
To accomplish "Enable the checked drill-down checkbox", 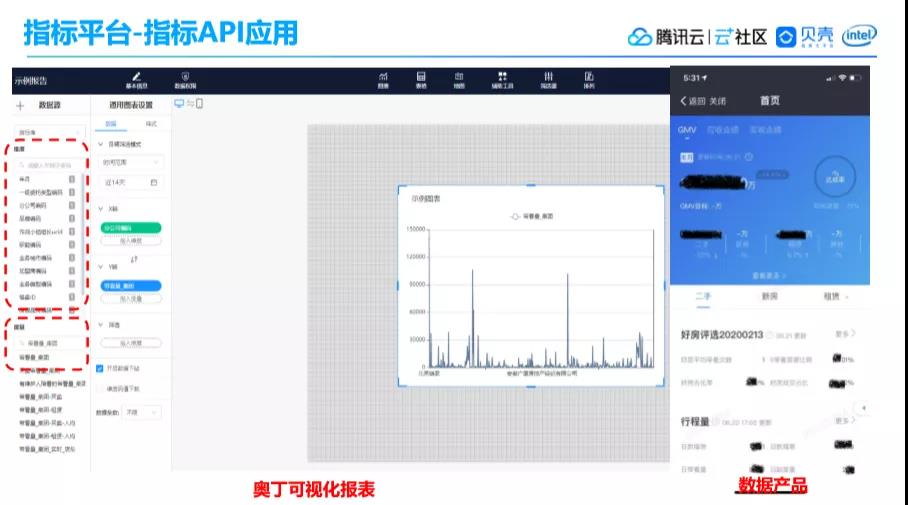I will 100,368.
